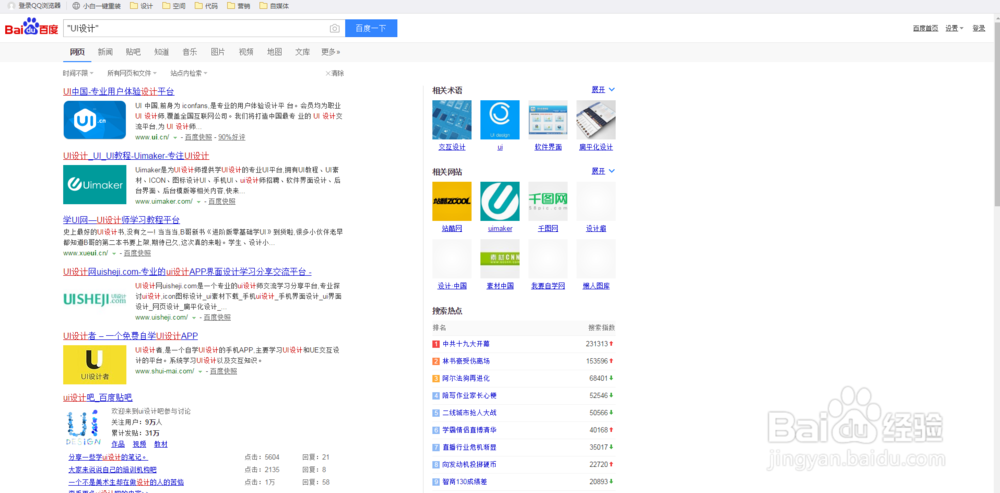Click the arrow next to www.uimaker.com URL
The width and height of the screenshot is (1000, 493).
(x=199, y=202)
